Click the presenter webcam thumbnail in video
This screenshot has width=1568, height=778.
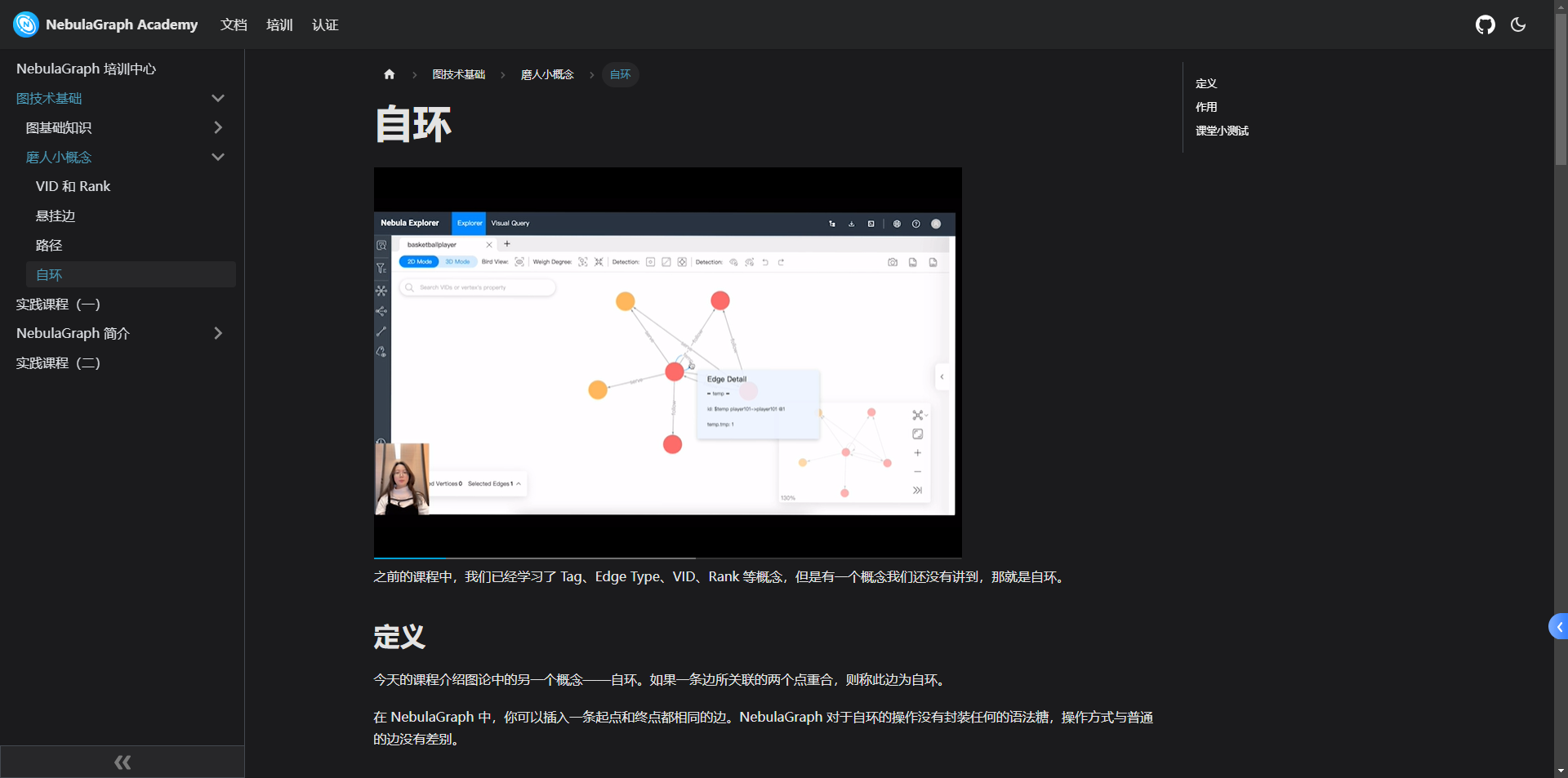point(403,479)
